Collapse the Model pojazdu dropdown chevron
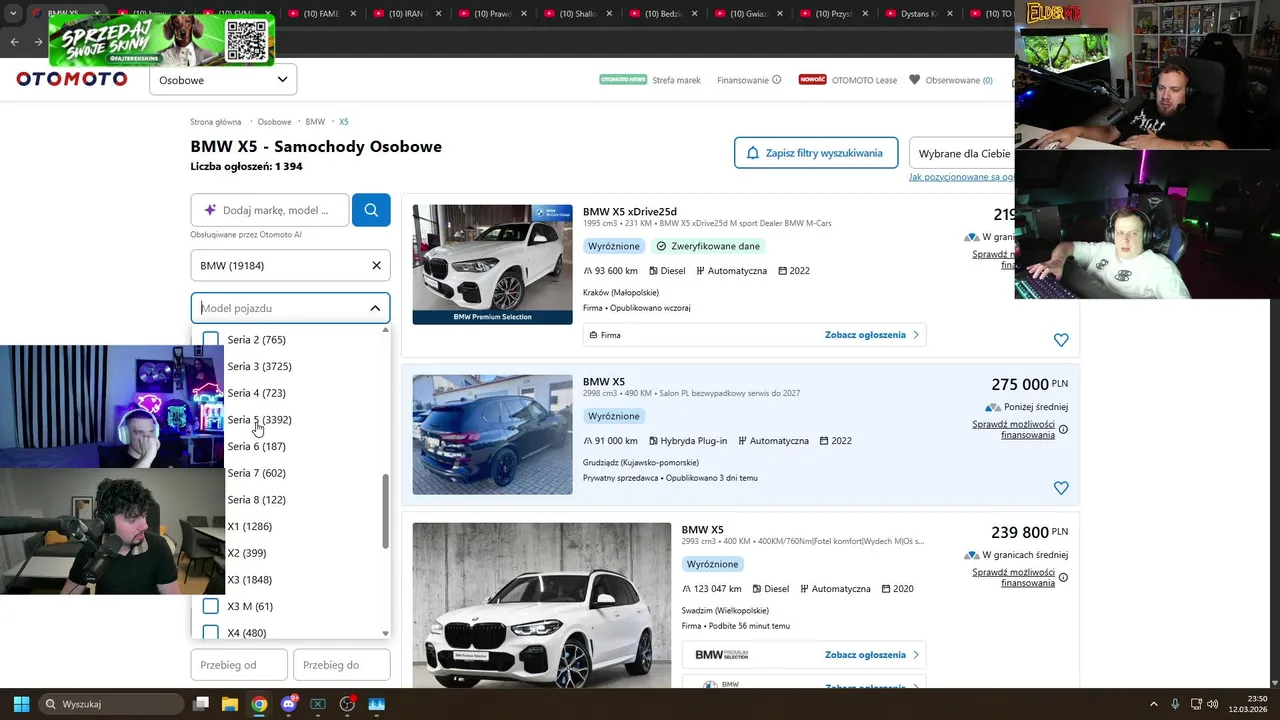This screenshot has height=720, width=1280. [375, 308]
